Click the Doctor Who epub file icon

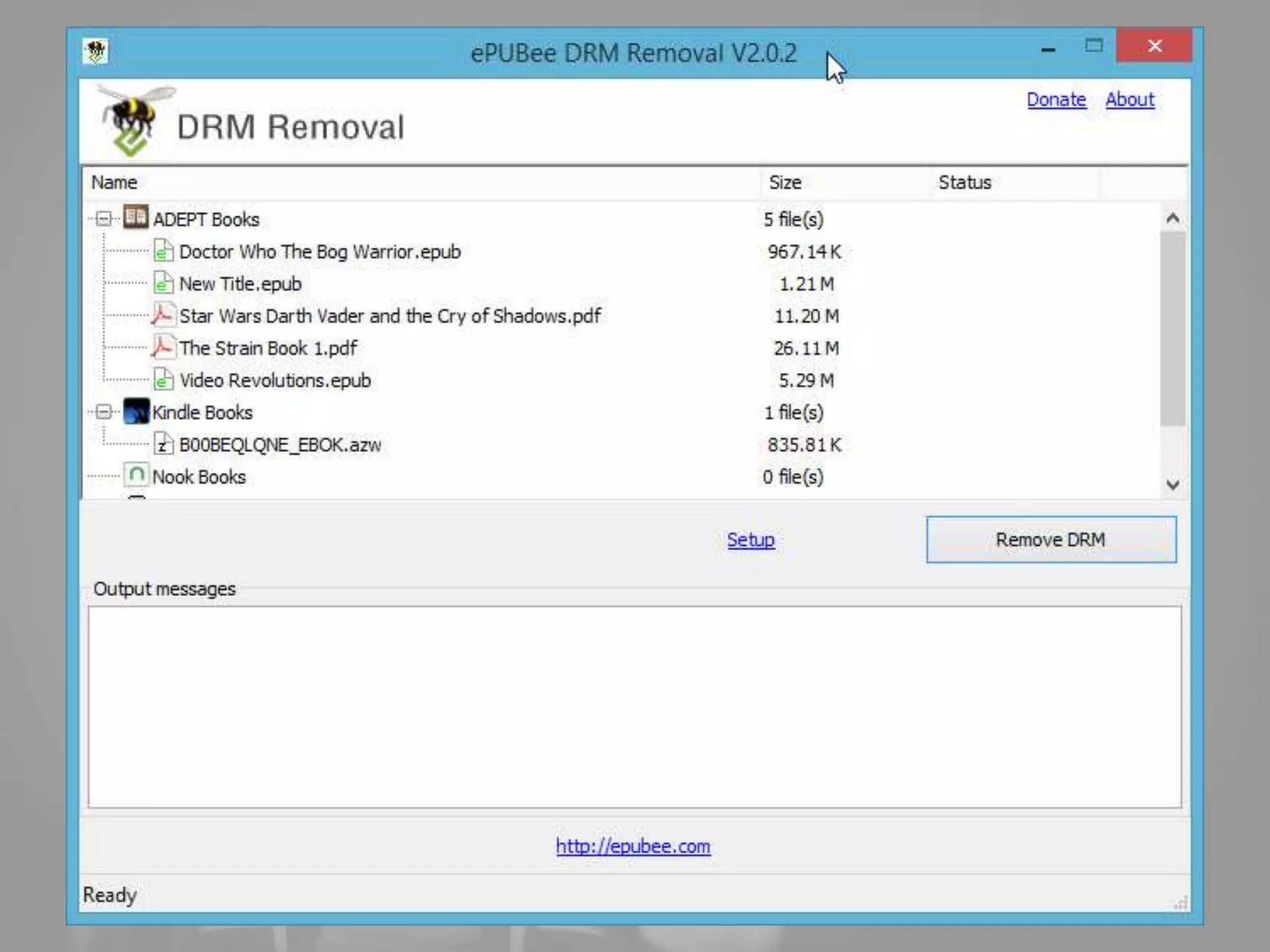(x=162, y=252)
